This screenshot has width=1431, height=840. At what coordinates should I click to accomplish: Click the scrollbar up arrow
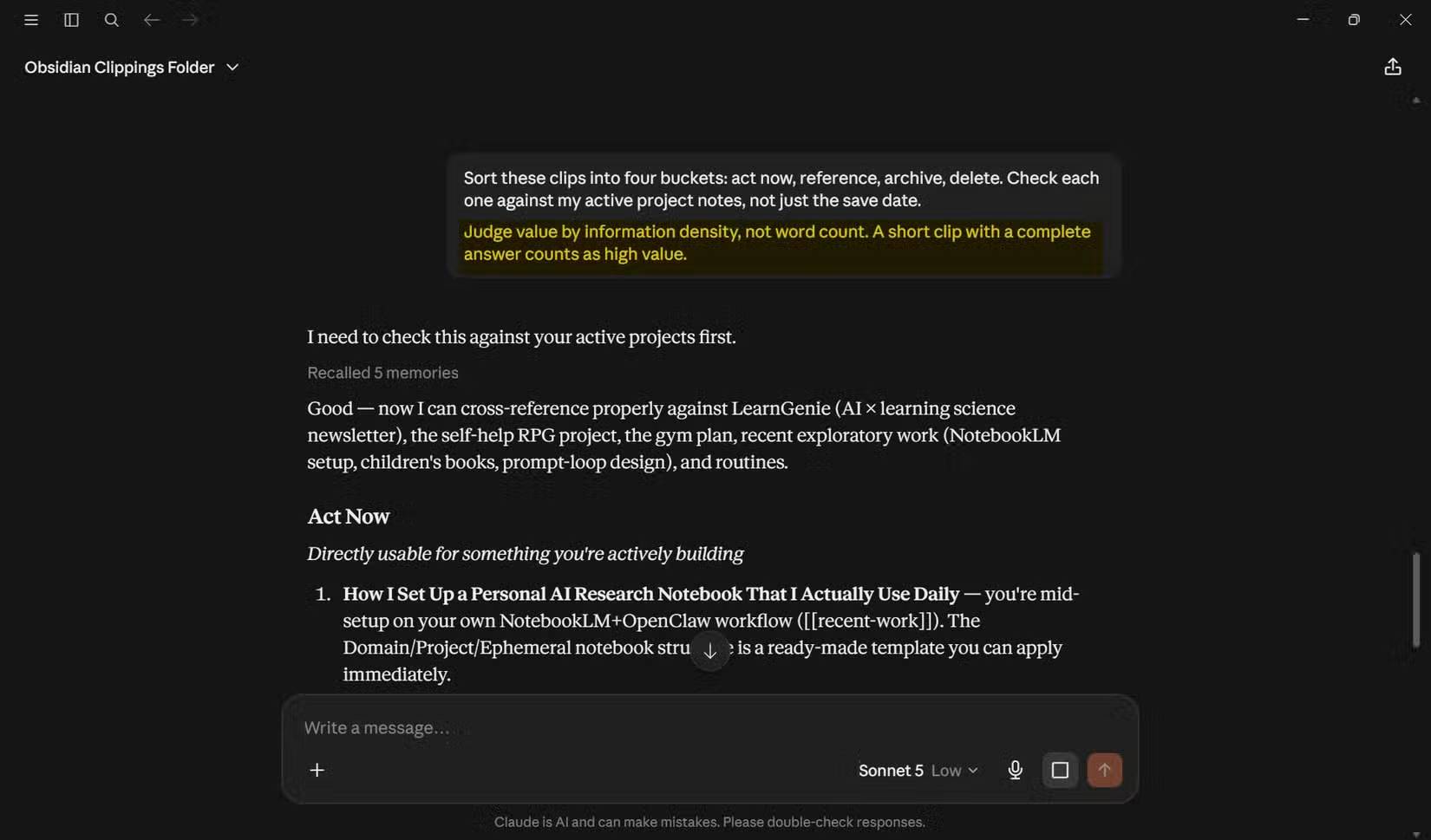tap(1416, 101)
